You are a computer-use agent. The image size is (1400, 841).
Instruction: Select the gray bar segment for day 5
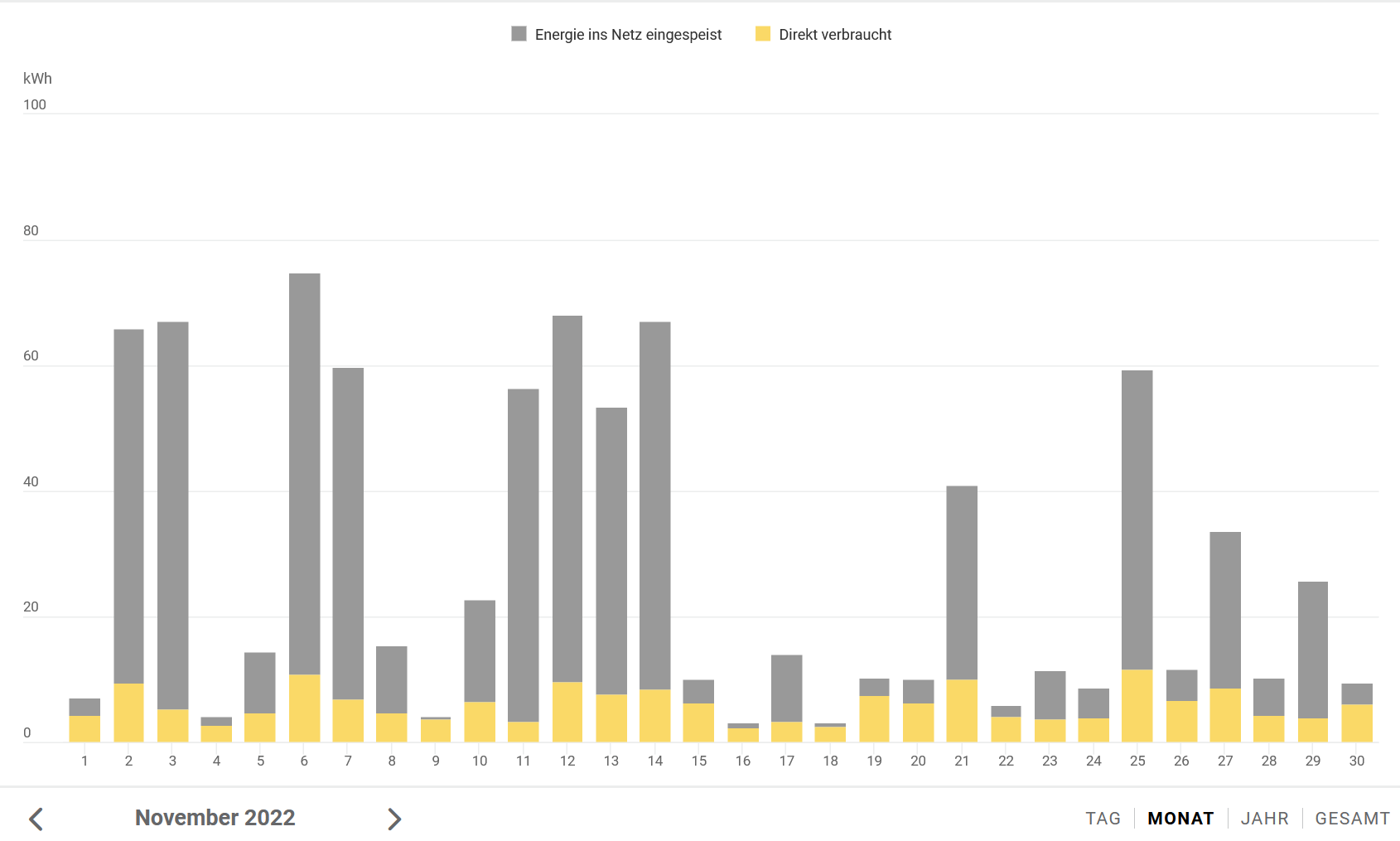[x=260, y=683]
